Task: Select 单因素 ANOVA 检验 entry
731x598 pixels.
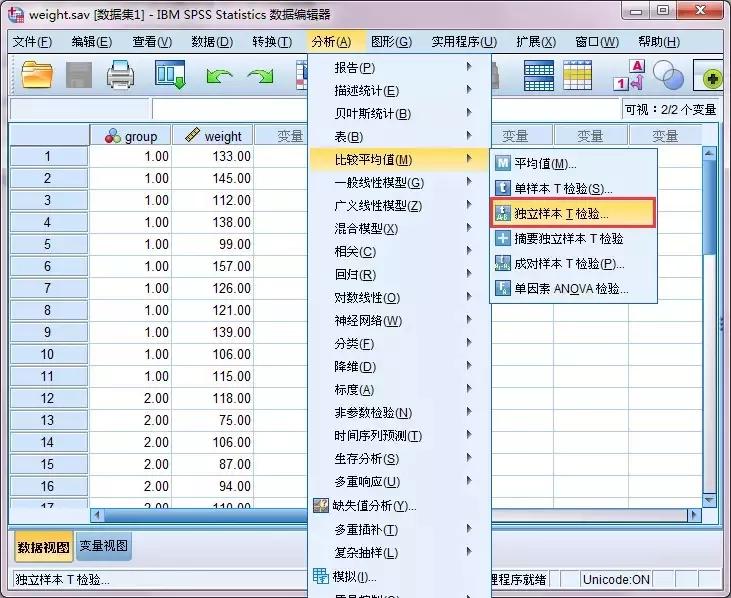Action: pyautogui.click(x=573, y=289)
